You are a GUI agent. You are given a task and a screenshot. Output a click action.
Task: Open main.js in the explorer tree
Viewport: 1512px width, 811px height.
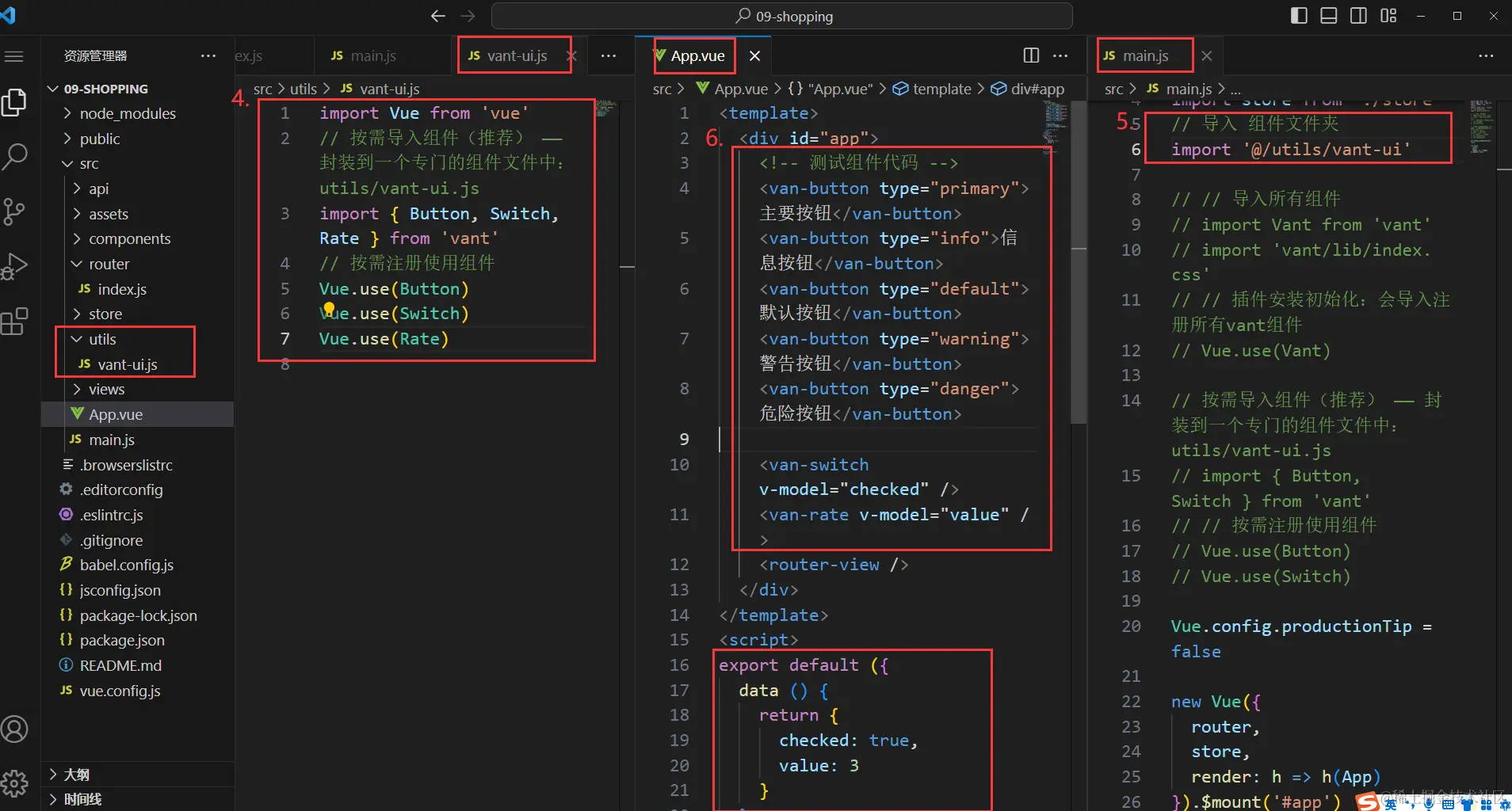coord(138,440)
